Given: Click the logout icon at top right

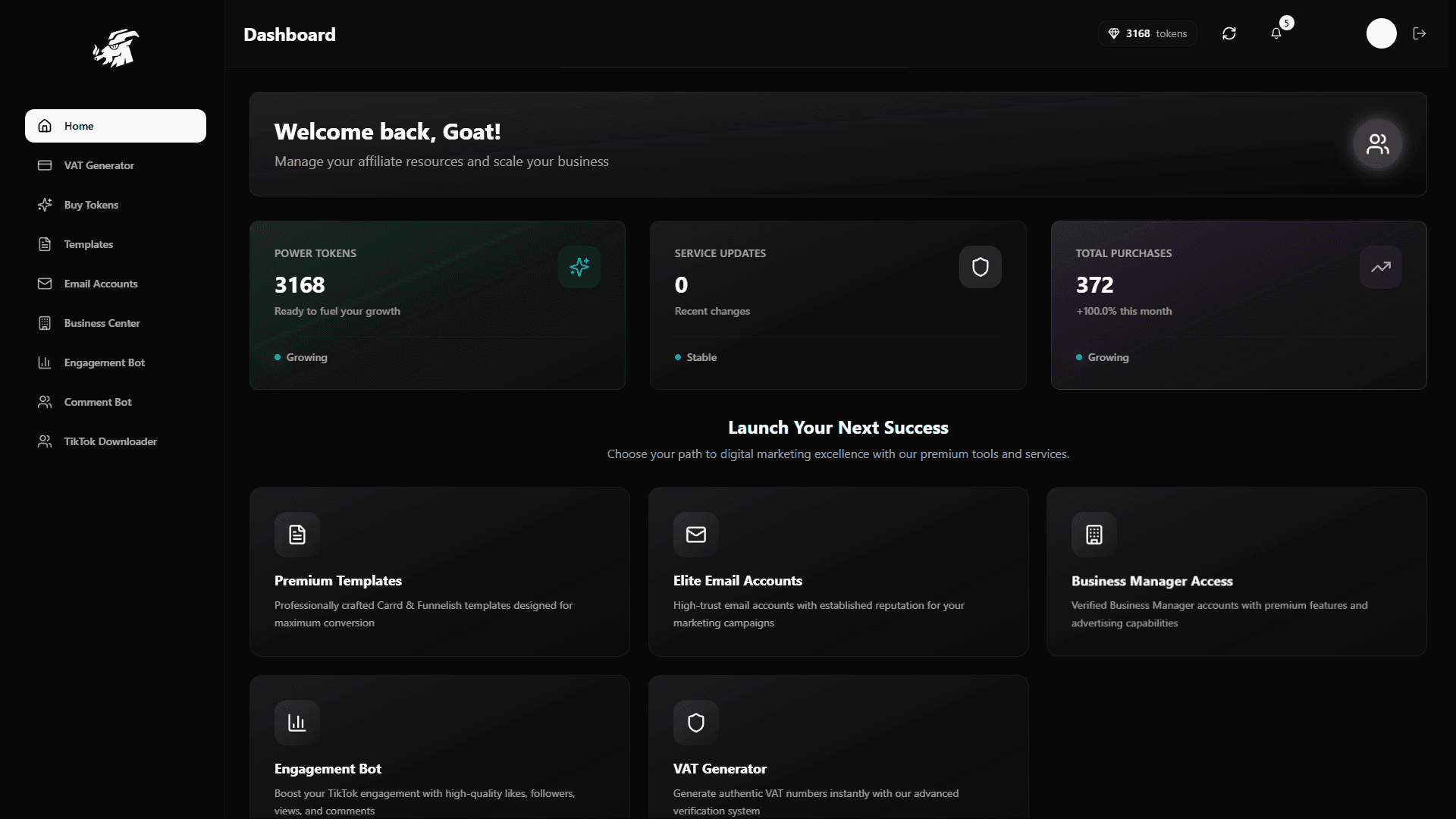Looking at the screenshot, I should pos(1420,33).
